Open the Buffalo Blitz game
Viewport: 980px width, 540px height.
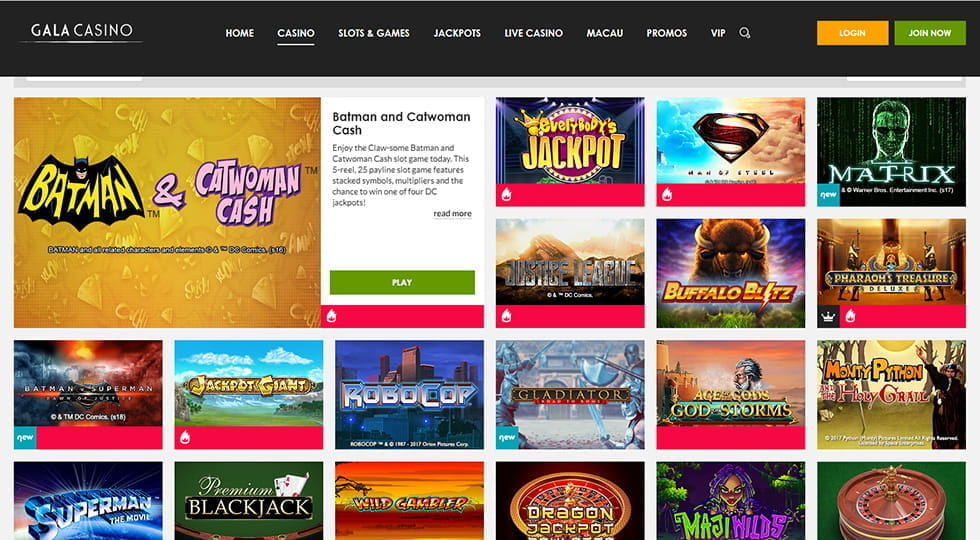pyautogui.click(x=731, y=273)
